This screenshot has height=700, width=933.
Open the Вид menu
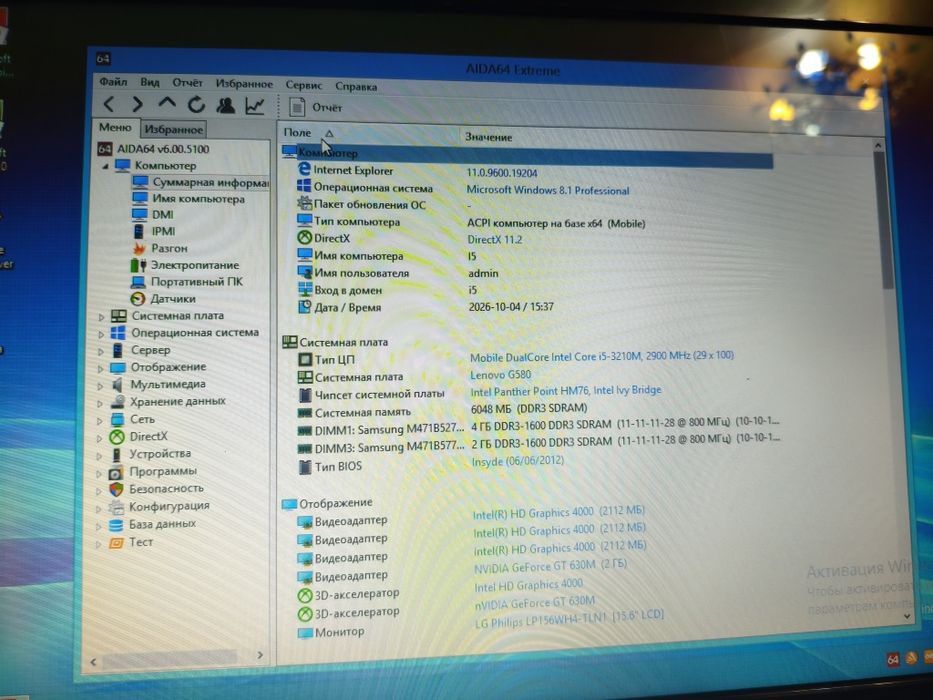(x=150, y=82)
